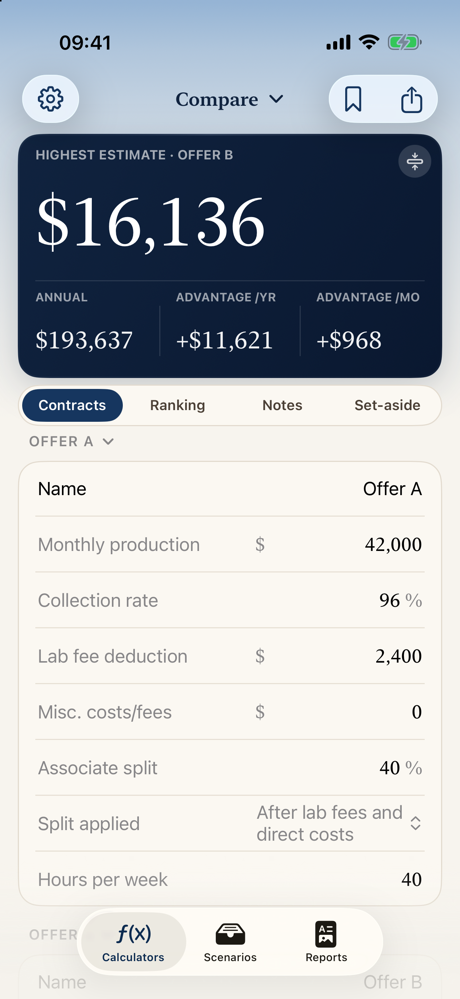Tap the Collection rate label
Viewport: 460px width, 999px height.
[x=97, y=600]
